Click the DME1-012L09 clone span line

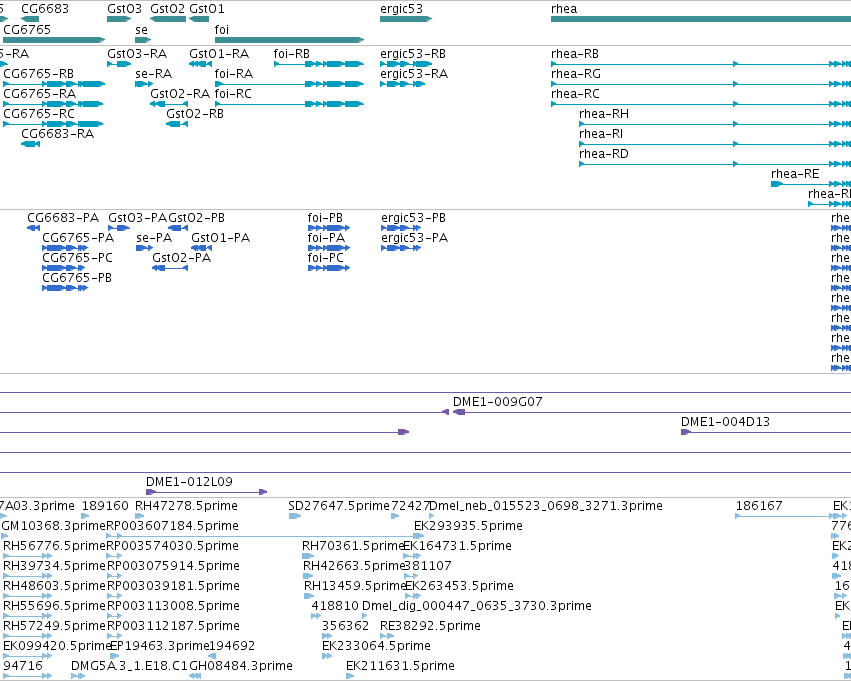(207, 492)
